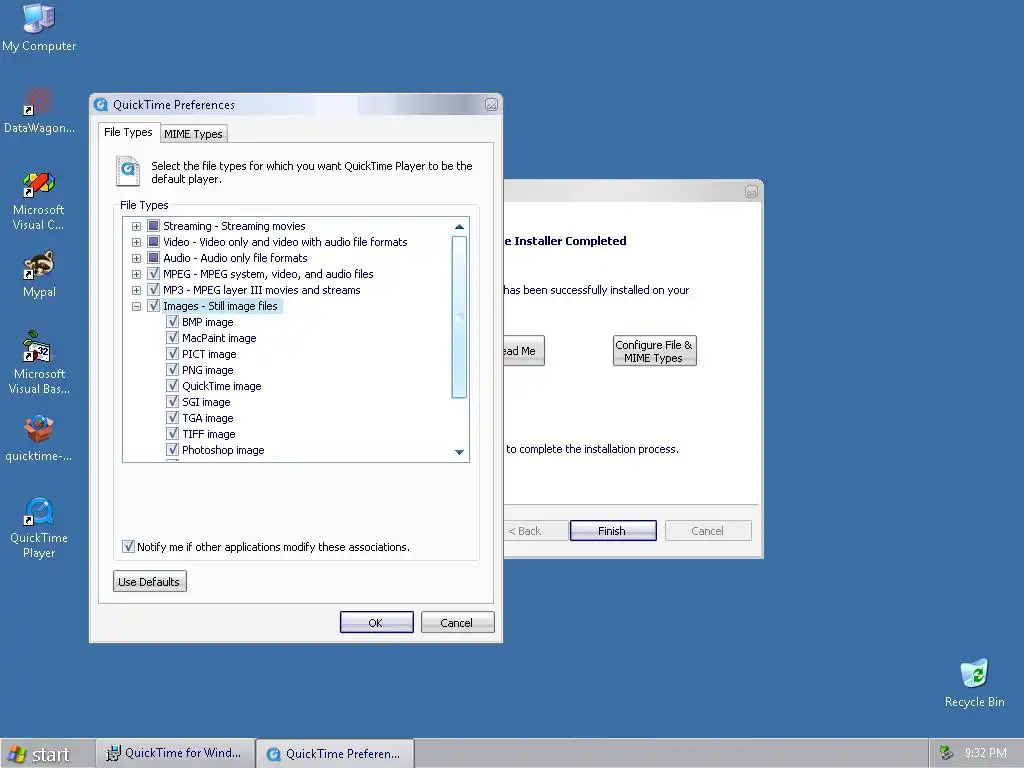
Task: Switch to the MIME Types tab
Action: point(193,134)
